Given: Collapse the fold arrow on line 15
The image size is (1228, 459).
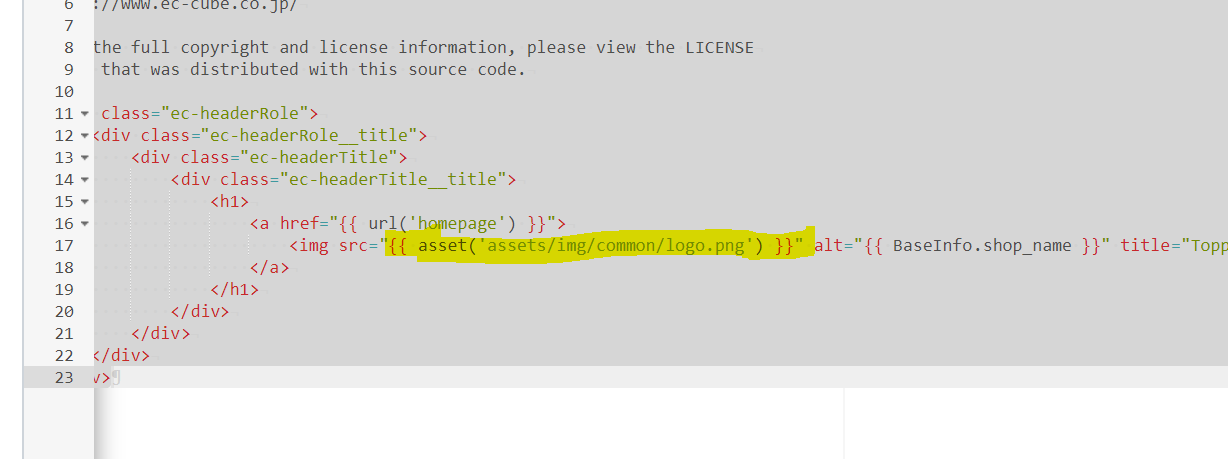Looking at the screenshot, I should pos(84,202).
